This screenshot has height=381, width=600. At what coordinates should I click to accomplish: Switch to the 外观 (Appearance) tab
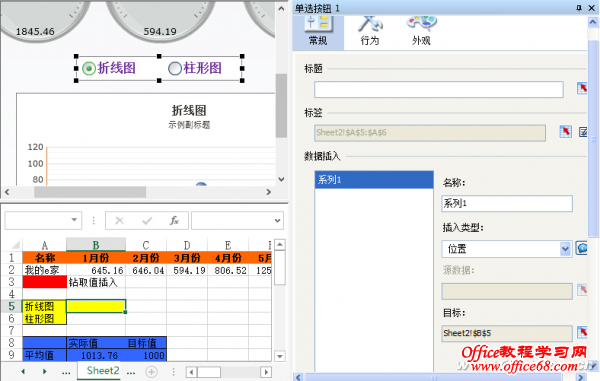pos(421,32)
